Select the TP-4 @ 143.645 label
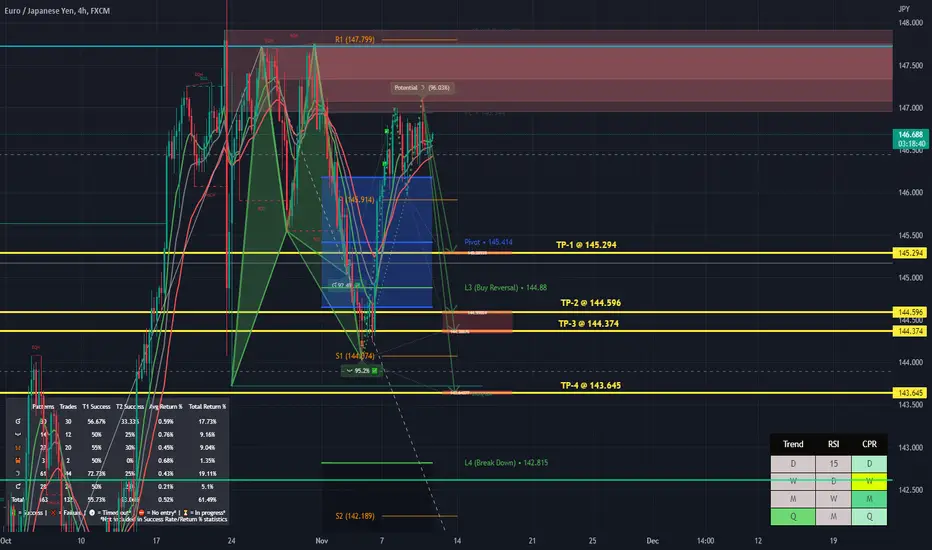This screenshot has height=550, width=932. (x=591, y=385)
